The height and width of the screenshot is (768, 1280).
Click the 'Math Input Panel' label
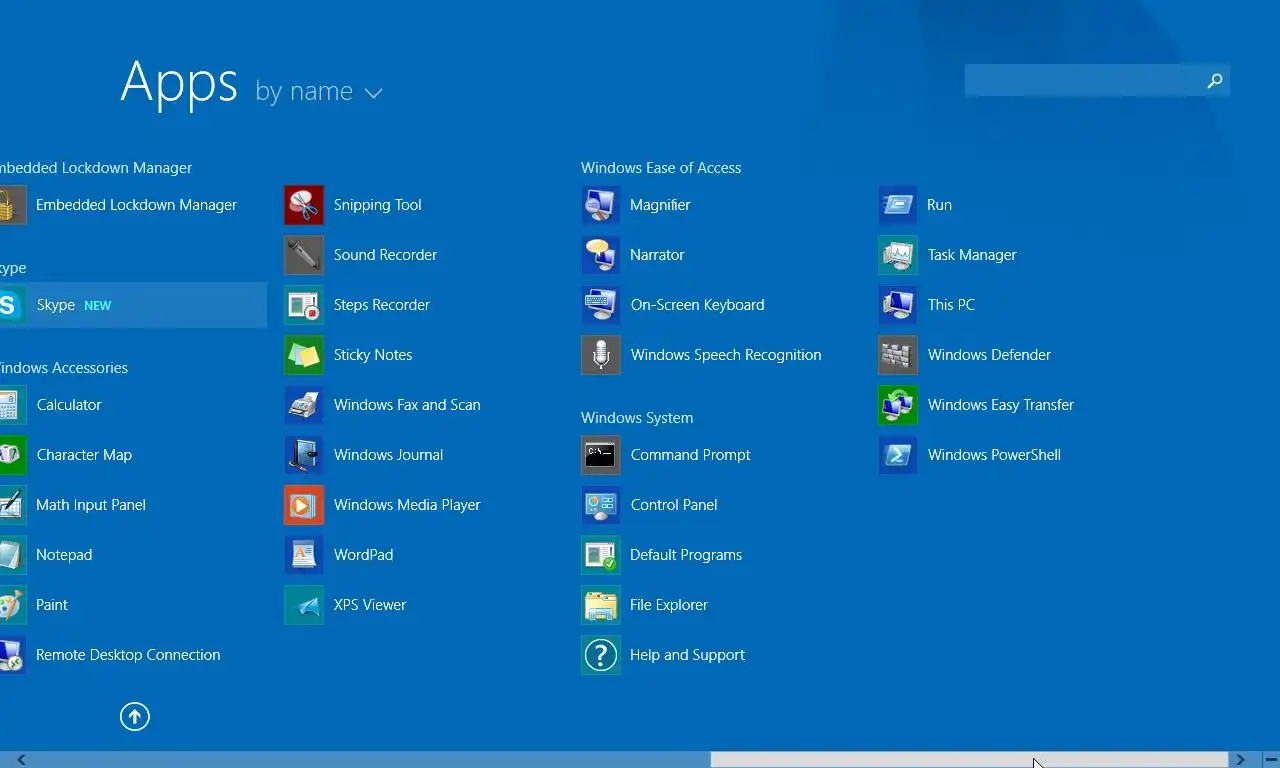click(x=91, y=505)
